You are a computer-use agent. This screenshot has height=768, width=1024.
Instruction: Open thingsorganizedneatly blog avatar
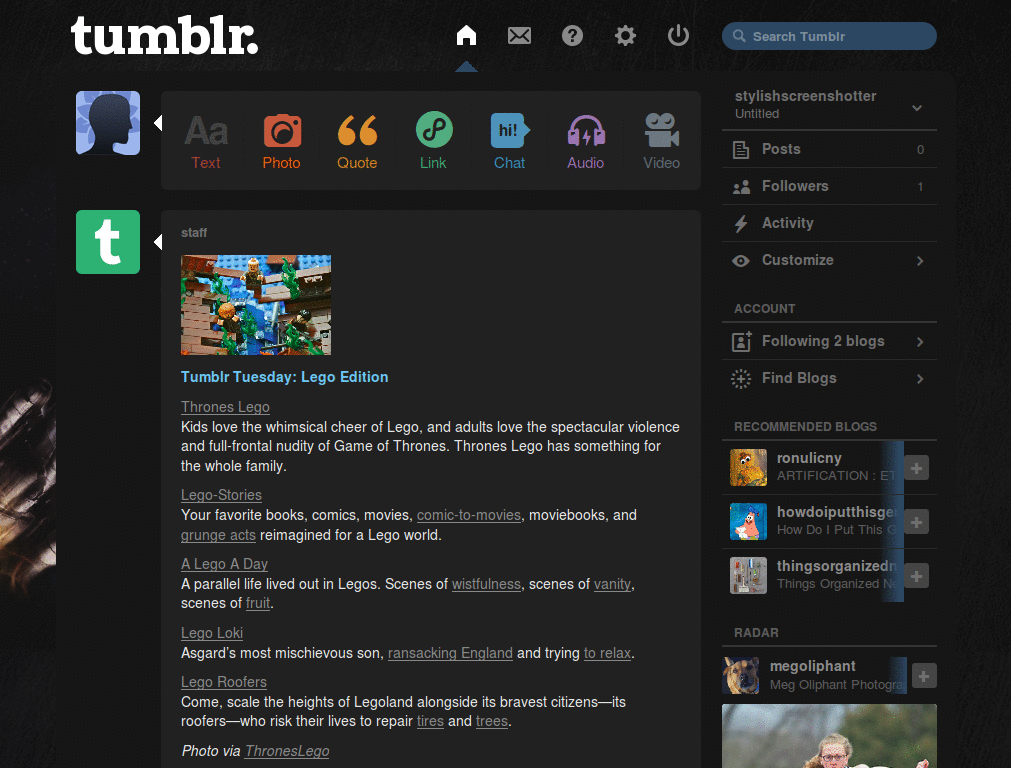click(x=748, y=575)
